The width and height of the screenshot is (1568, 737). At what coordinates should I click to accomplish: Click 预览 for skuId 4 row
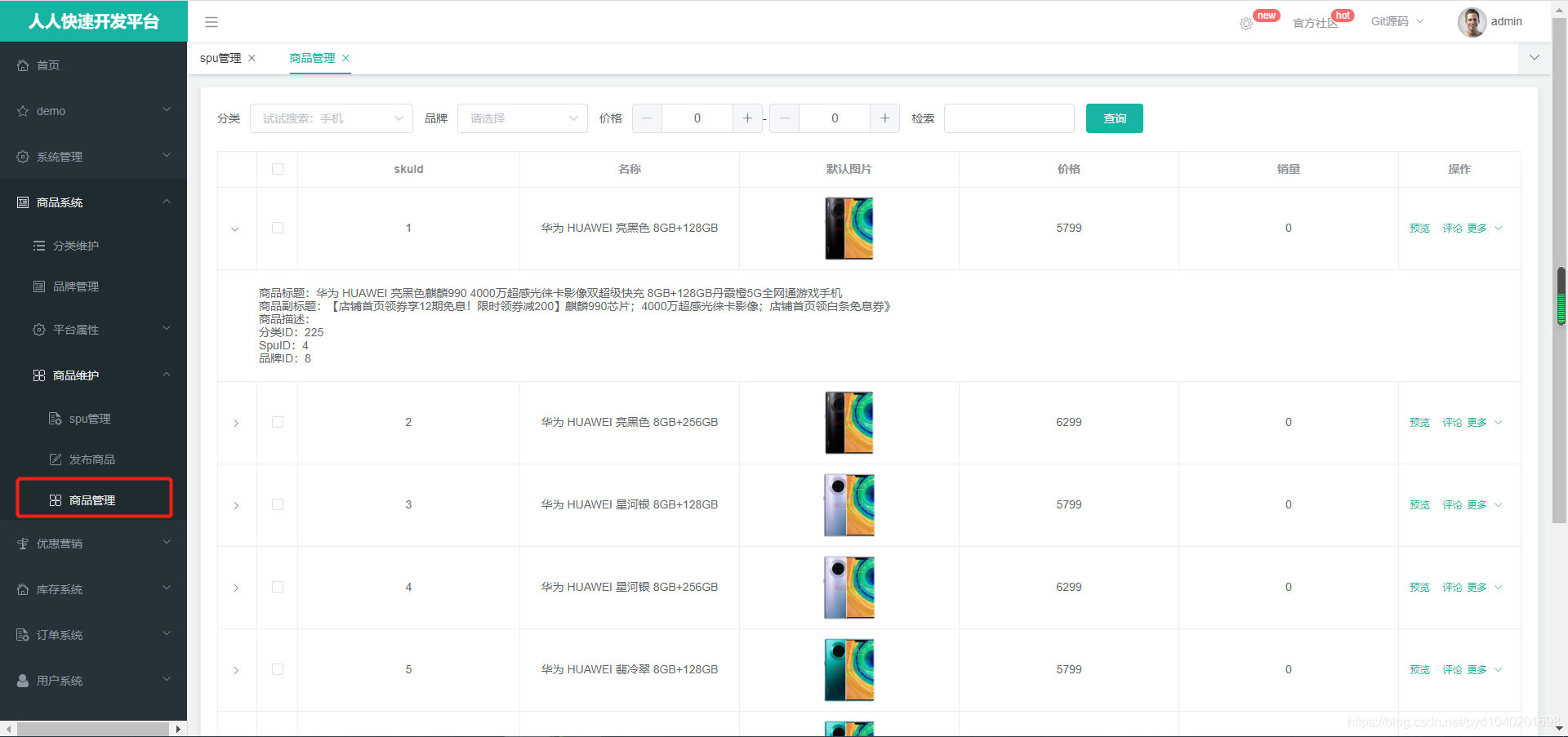pyautogui.click(x=1419, y=588)
